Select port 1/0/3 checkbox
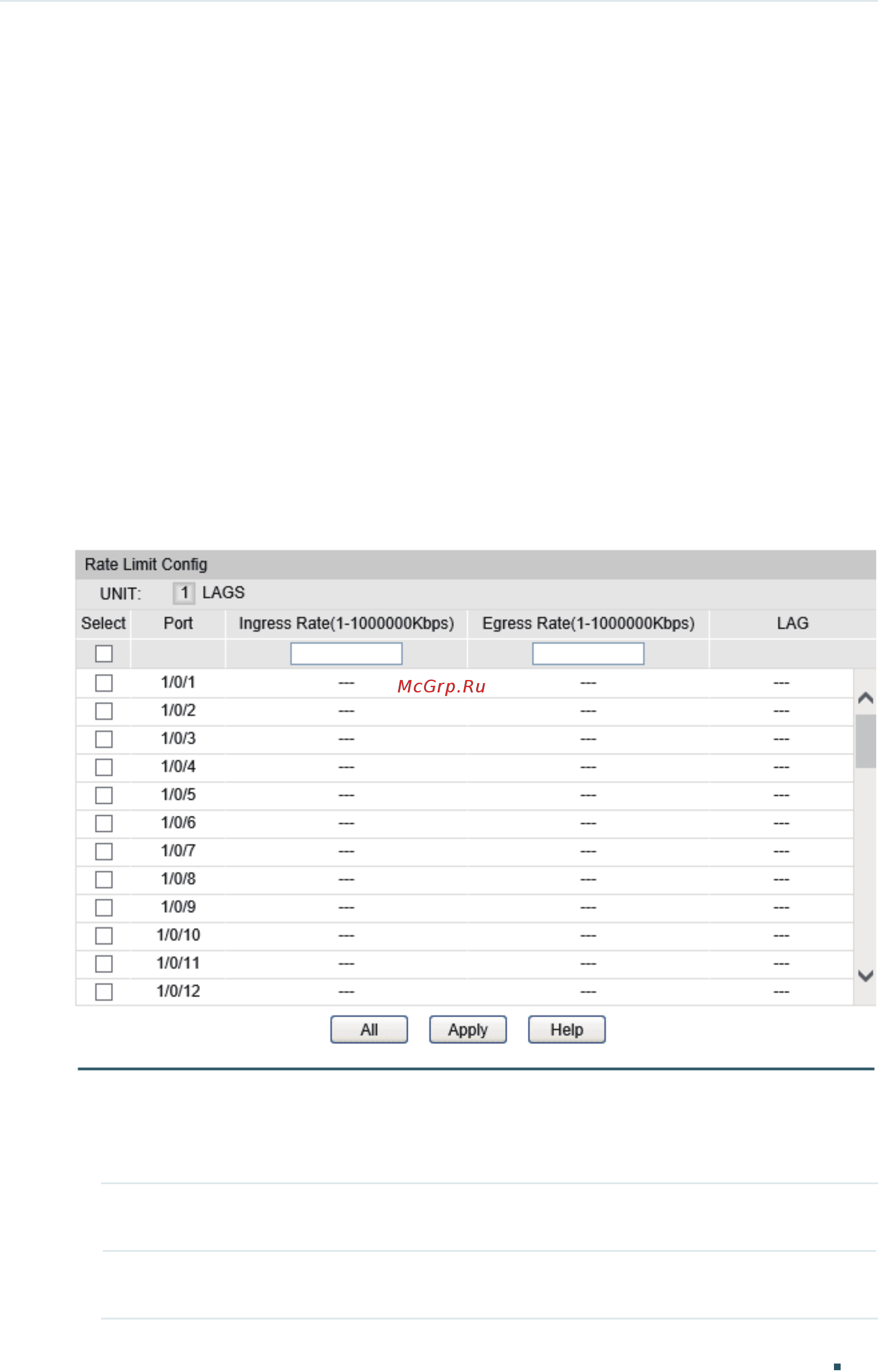The height and width of the screenshot is (1372, 878). (x=104, y=739)
